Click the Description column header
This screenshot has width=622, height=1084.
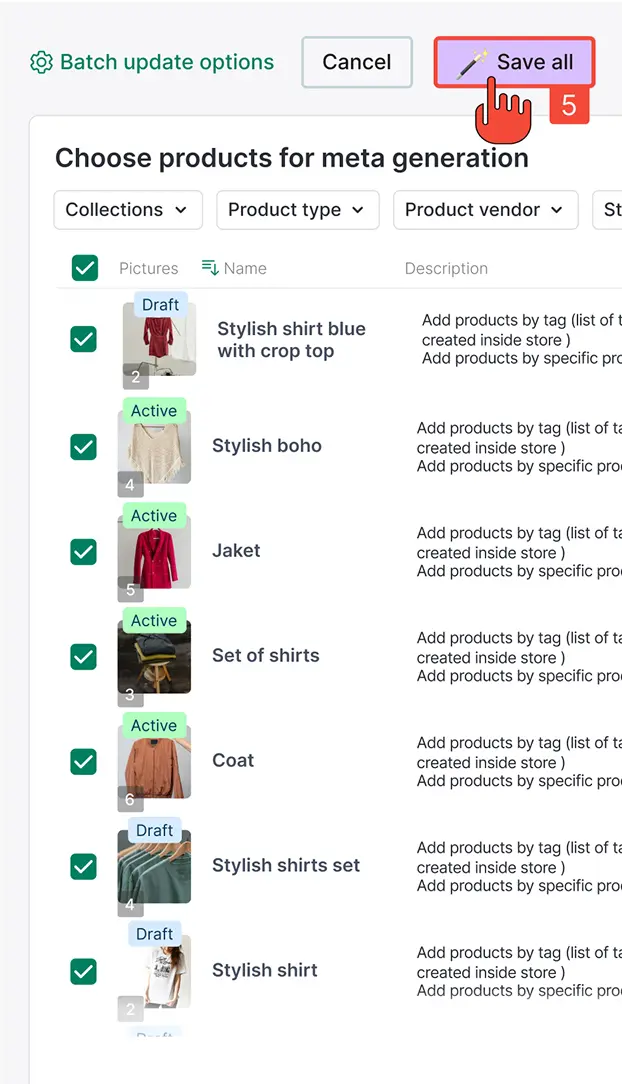[x=446, y=268]
